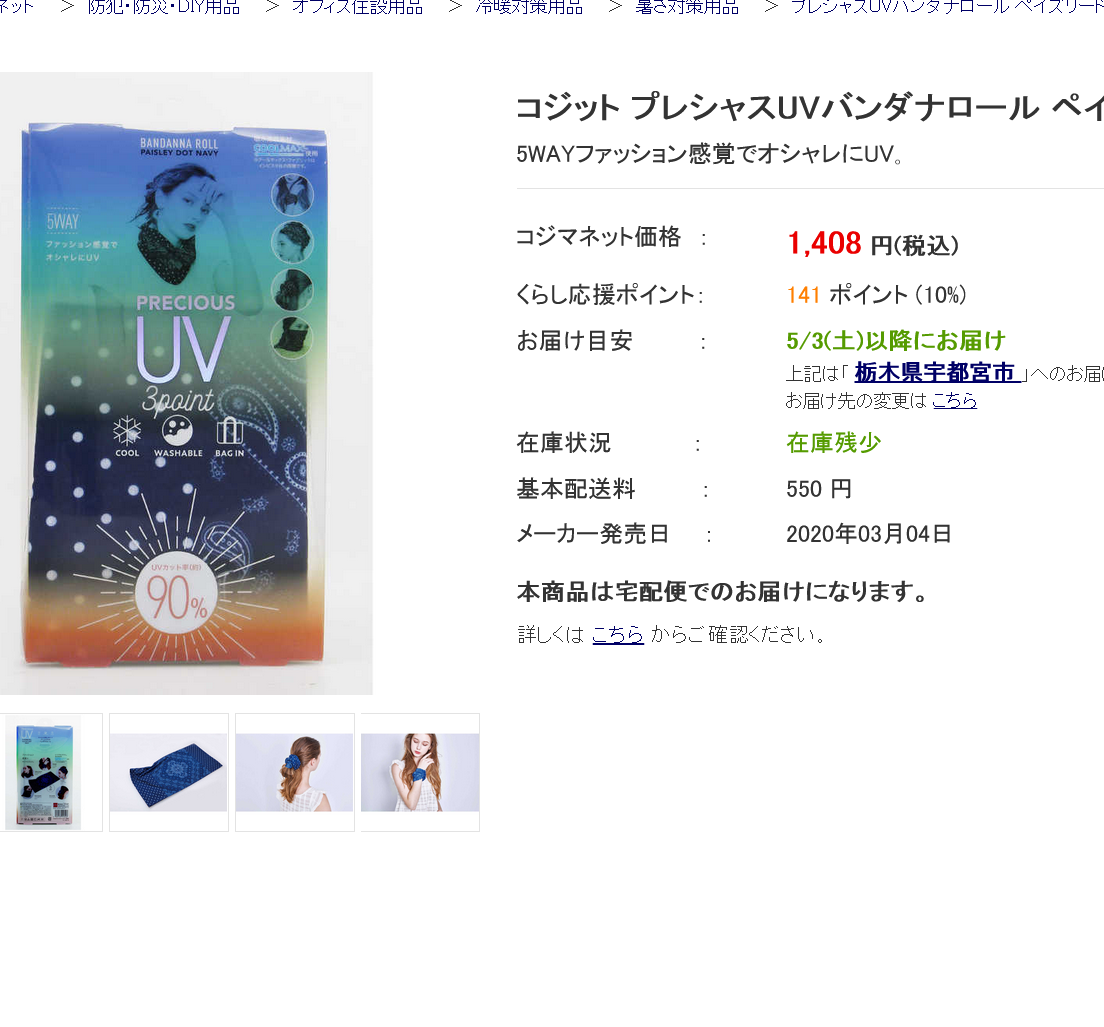Go to オフィス仮設用品 breadcrumb category

click(x=357, y=7)
